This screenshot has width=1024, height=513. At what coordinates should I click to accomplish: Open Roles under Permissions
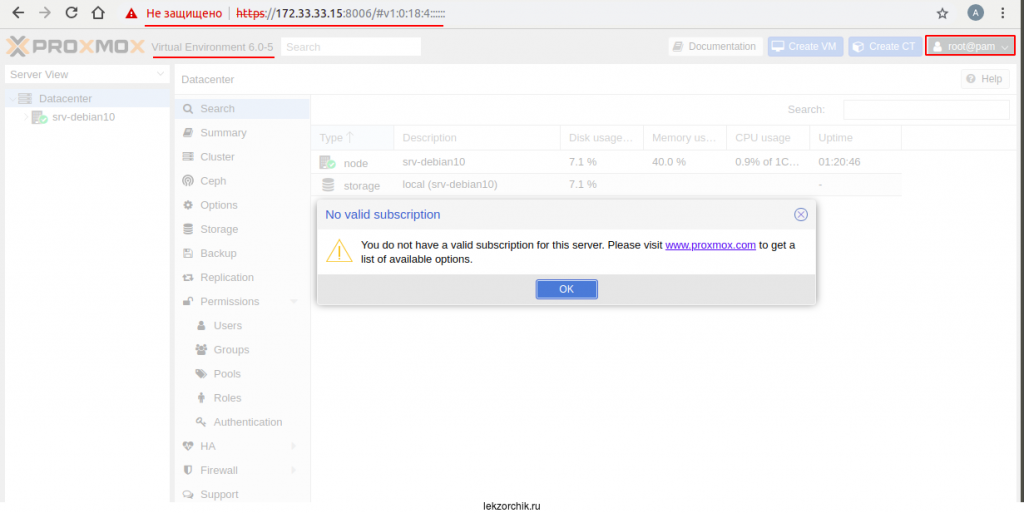[x=242, y=398]
